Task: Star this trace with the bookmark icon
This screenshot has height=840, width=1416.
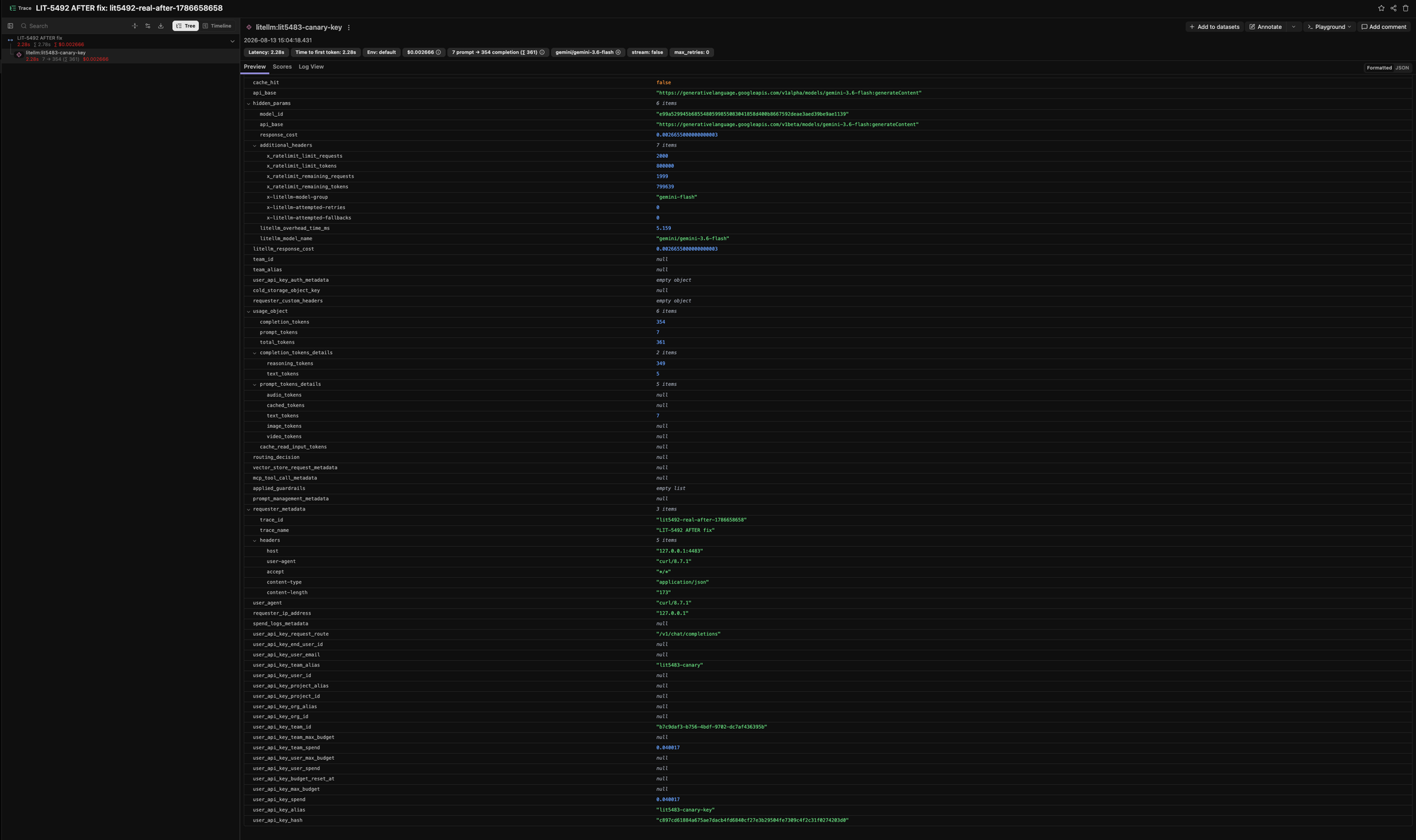Action: (x=1381, y=8)
